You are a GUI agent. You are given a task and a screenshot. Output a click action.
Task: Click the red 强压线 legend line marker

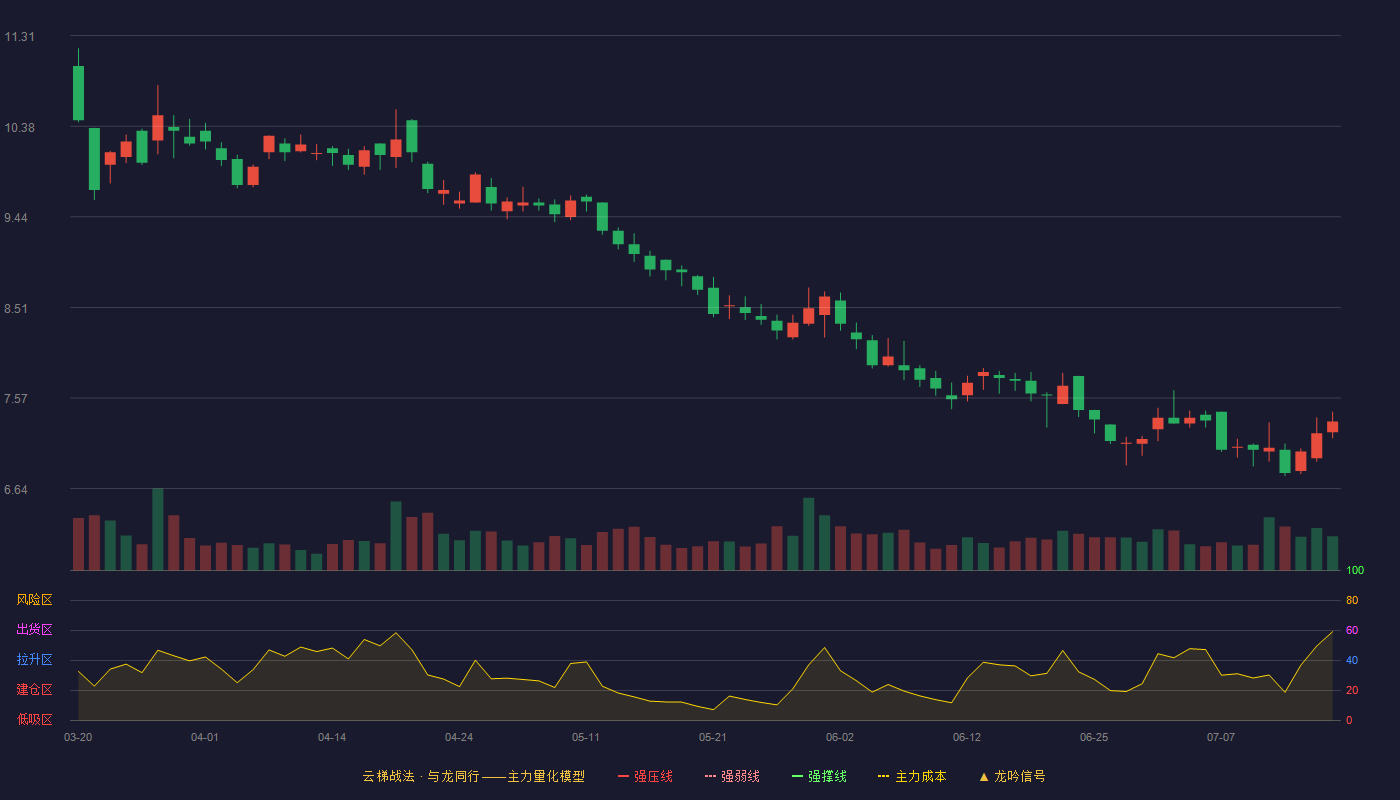click(623, 776)
